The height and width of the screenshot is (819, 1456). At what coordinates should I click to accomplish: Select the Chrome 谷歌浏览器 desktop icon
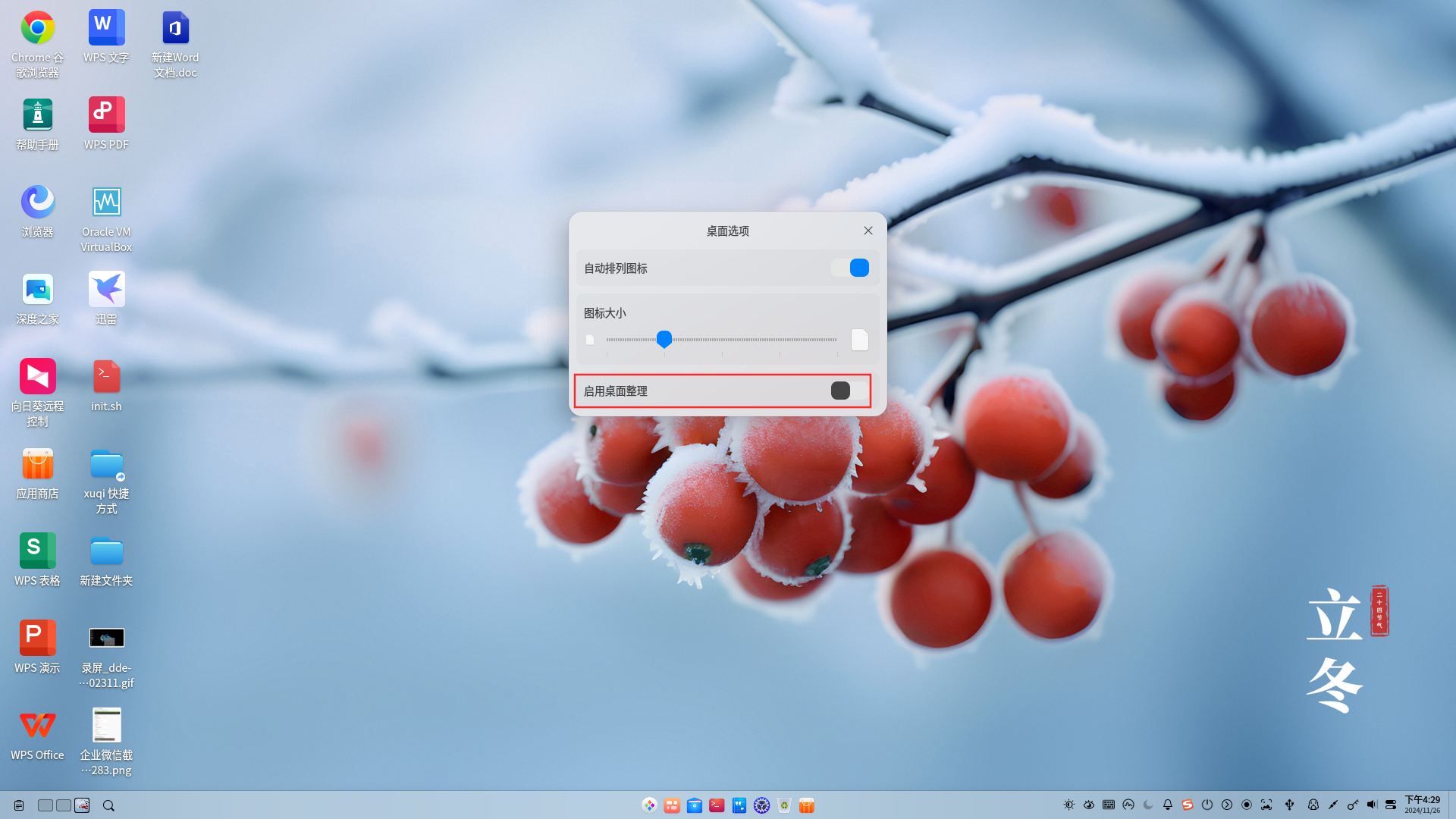(x=37, y=45)
